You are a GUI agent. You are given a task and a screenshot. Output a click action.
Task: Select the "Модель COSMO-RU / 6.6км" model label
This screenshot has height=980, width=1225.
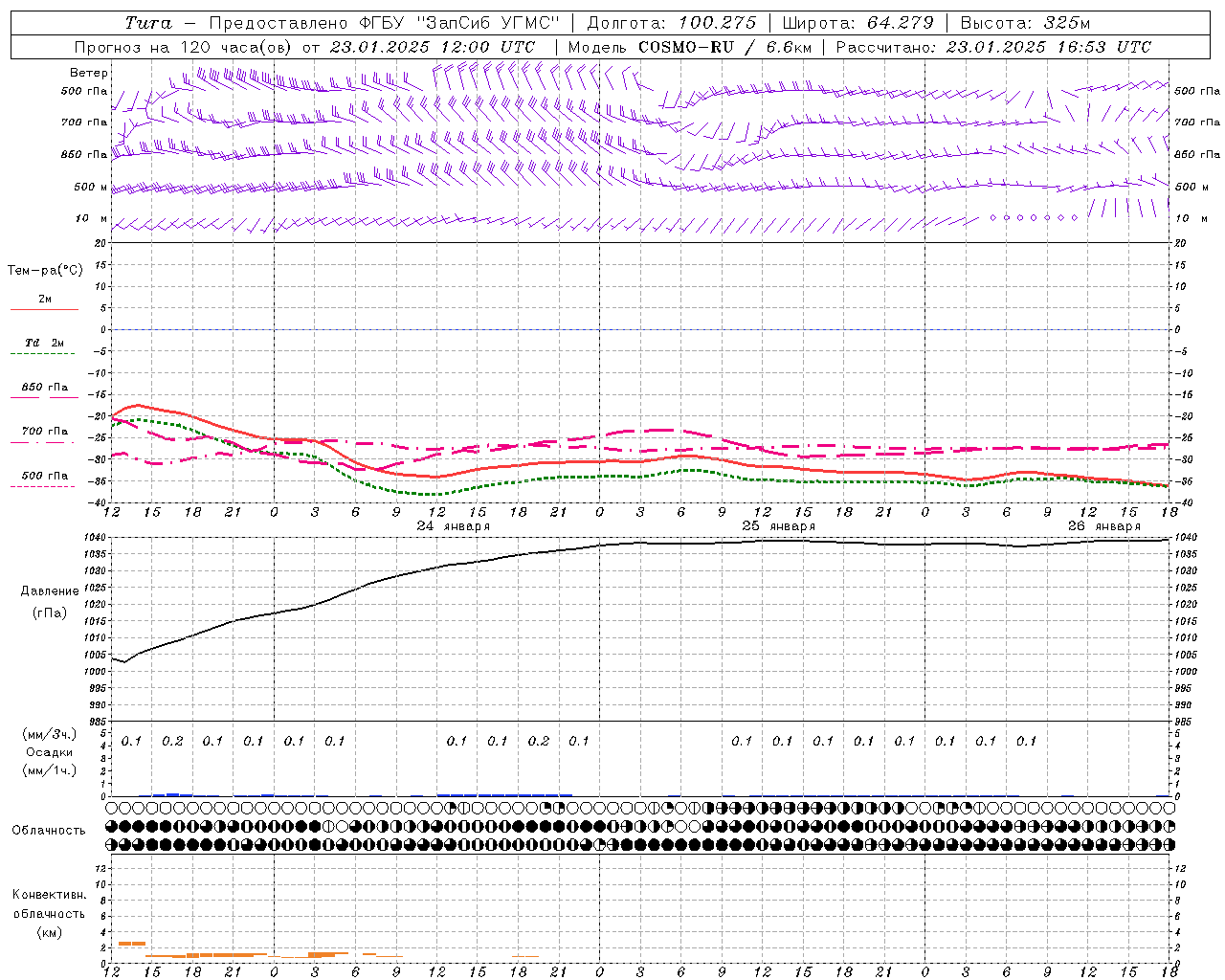[x=689, y=47]
